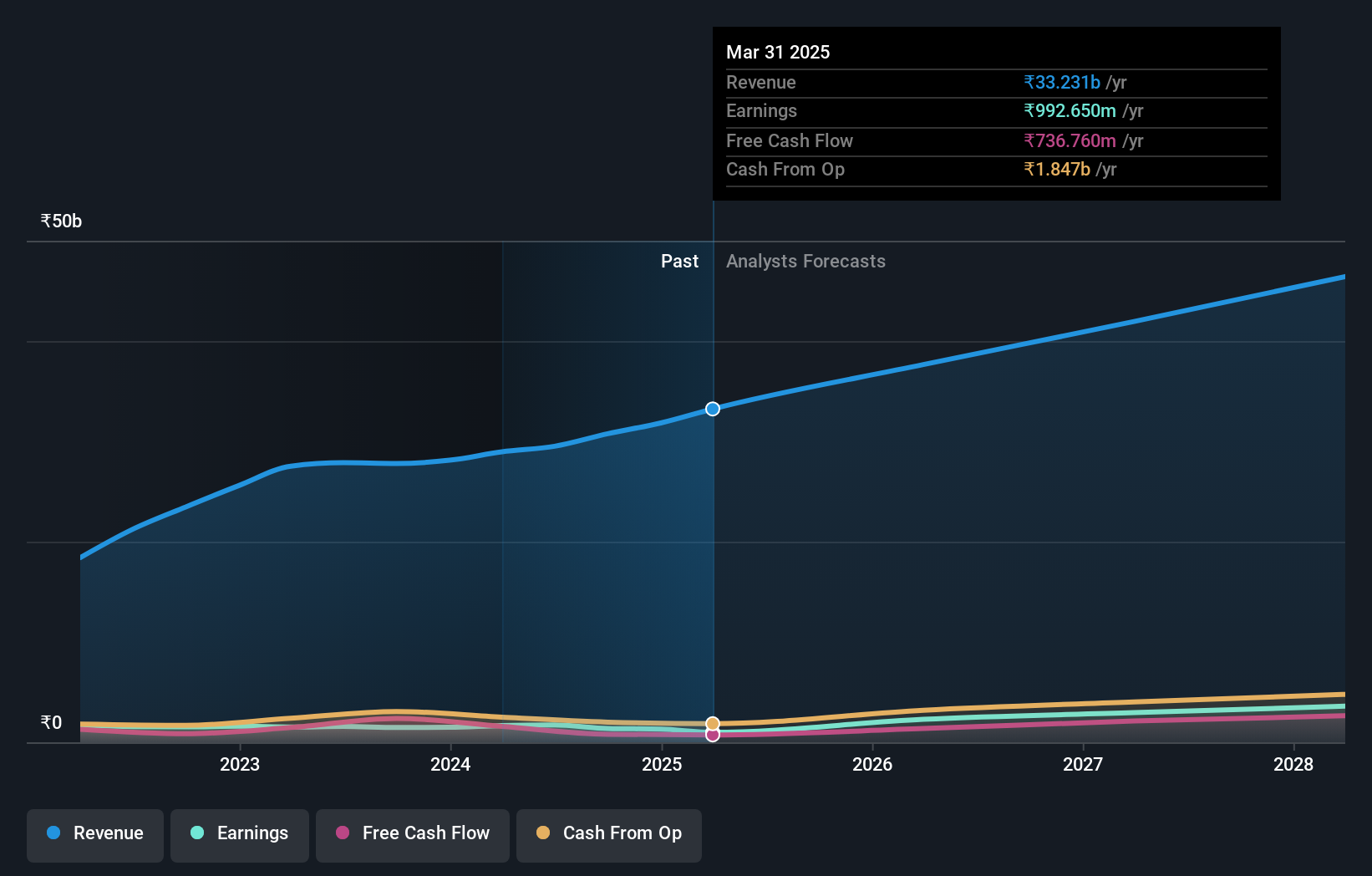Select the 2023 x-axis label

click(x=240, y=764)
